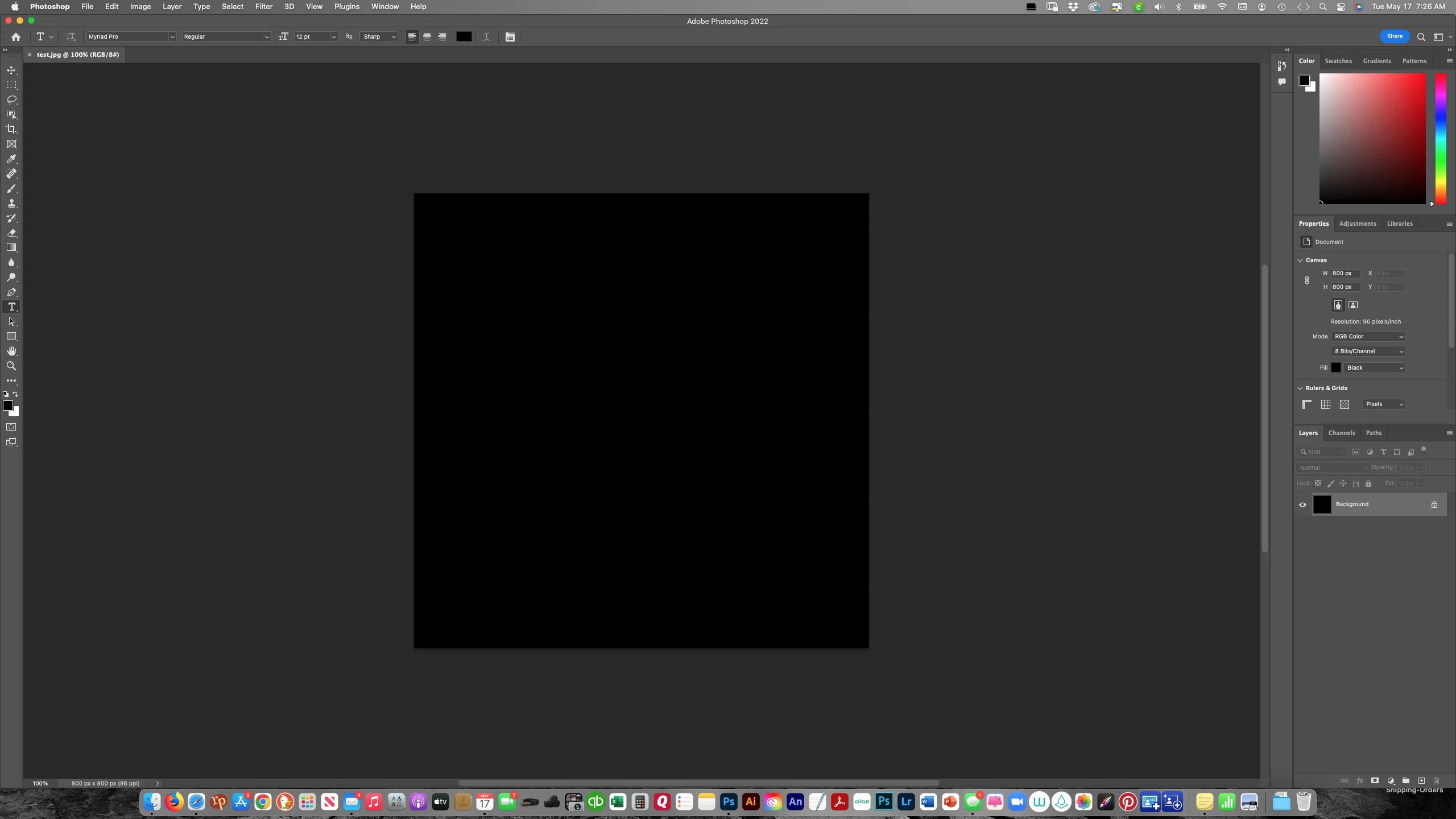Select the Clone Stamp tool

(11, 203)
